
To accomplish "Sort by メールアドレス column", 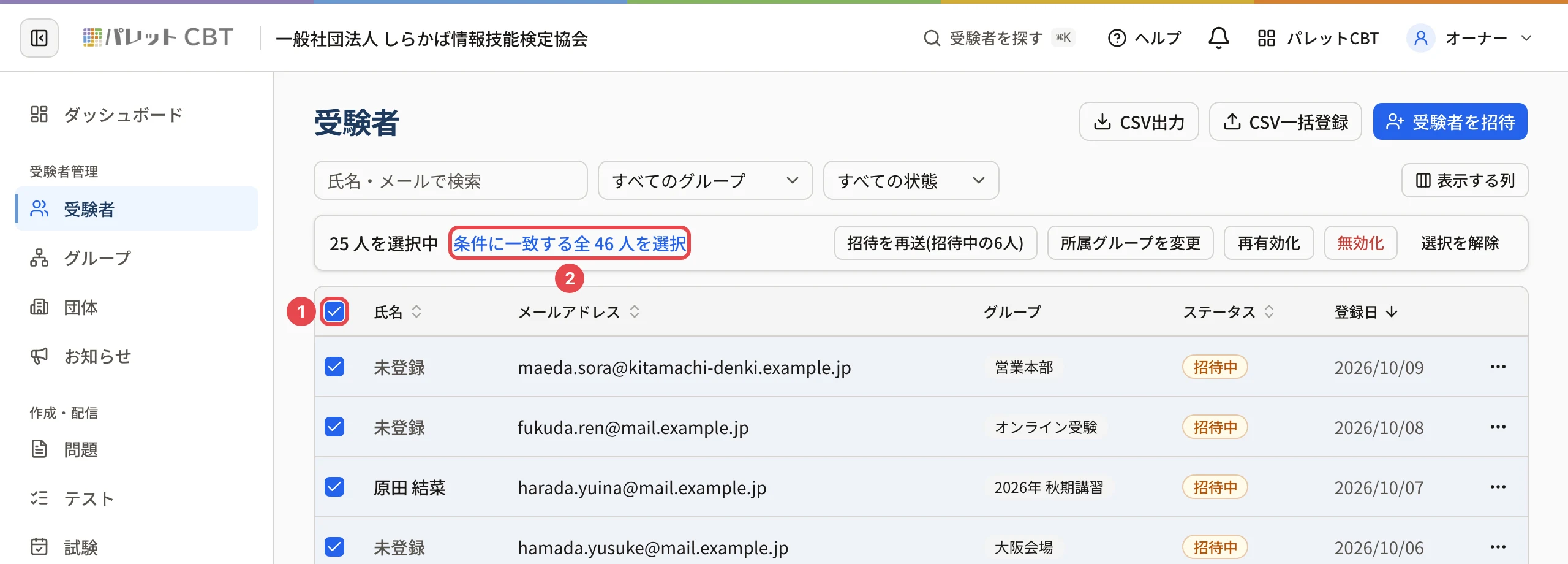I will (579, 312).
